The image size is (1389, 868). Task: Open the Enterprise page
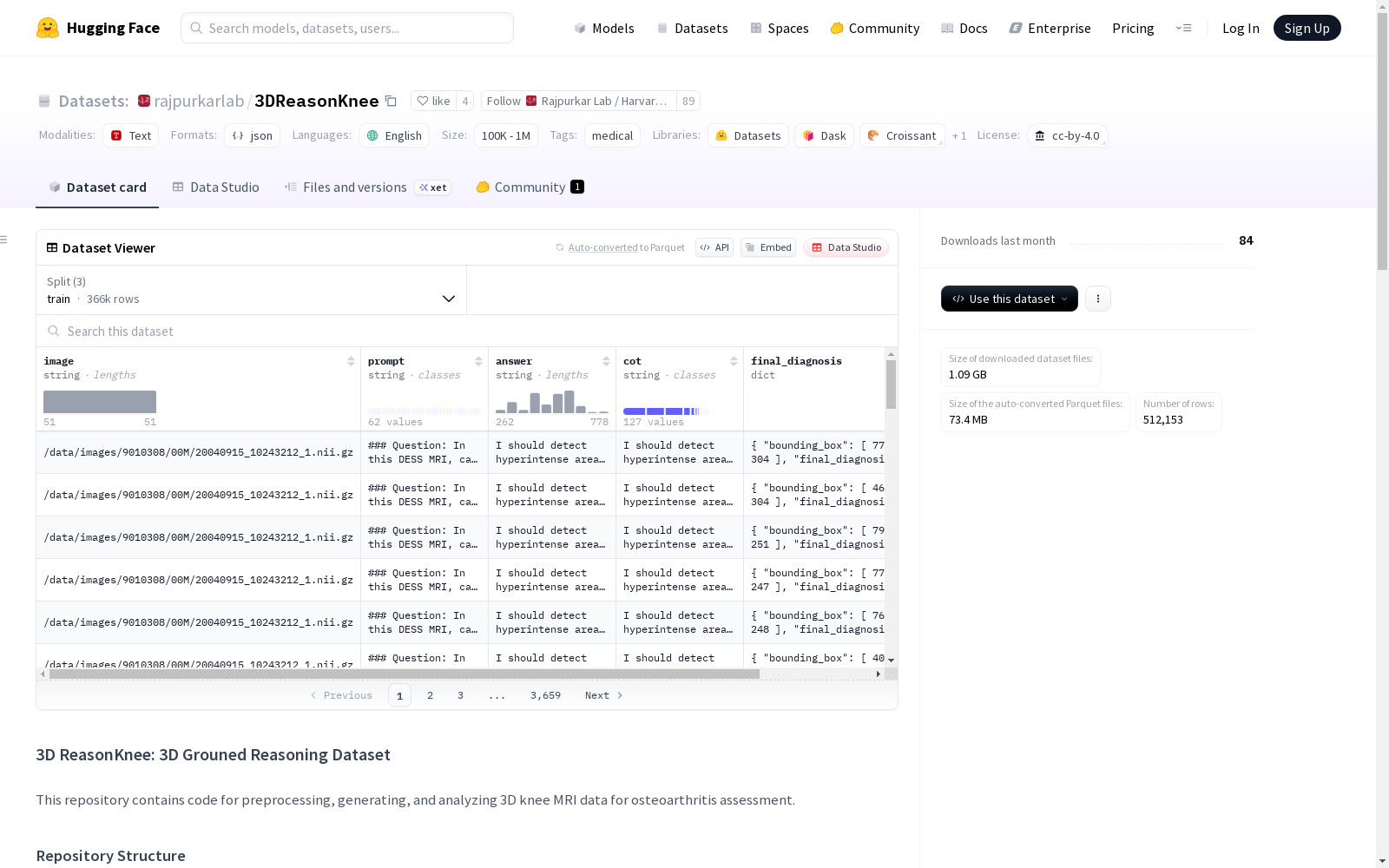tap(1050, 28)
